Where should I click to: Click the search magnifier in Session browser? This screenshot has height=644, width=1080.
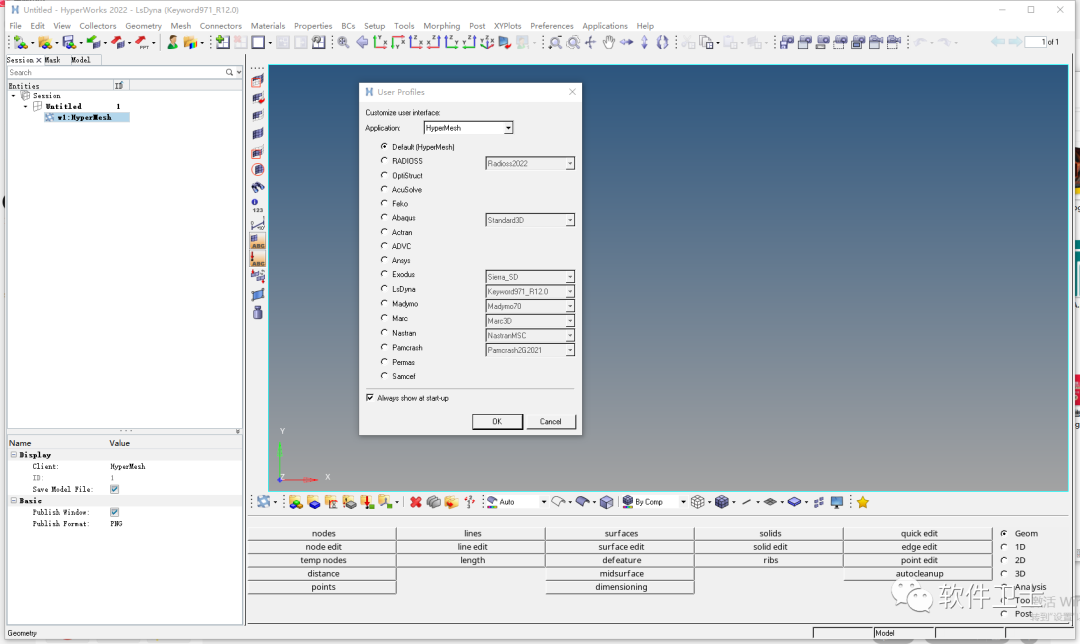pos(229,72)
